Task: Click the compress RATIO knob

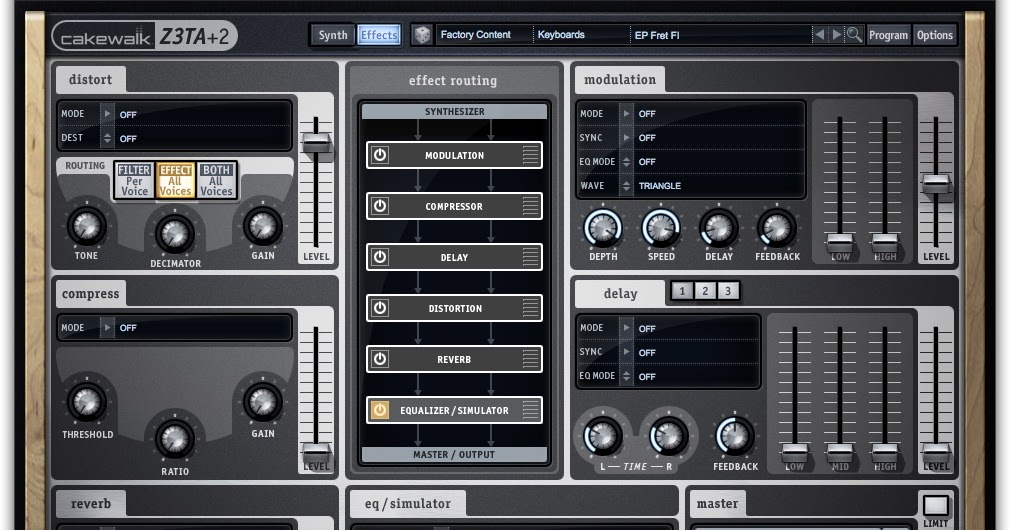Action: point(175,440)
